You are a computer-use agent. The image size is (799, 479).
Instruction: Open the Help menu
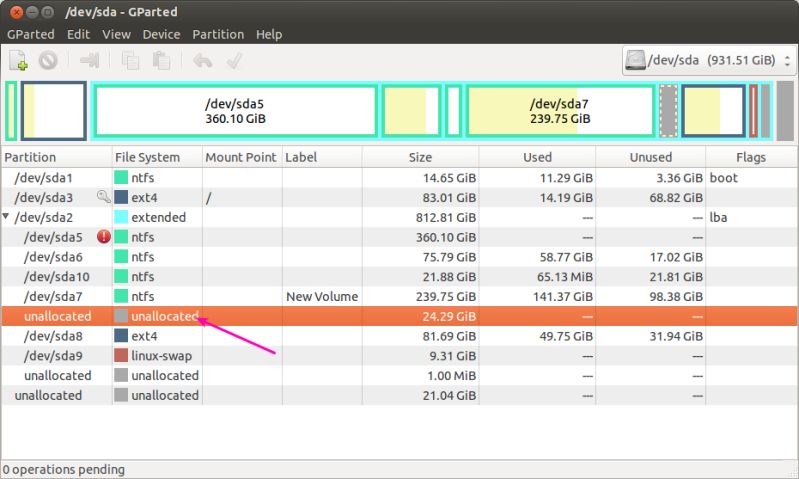point(269,34)
